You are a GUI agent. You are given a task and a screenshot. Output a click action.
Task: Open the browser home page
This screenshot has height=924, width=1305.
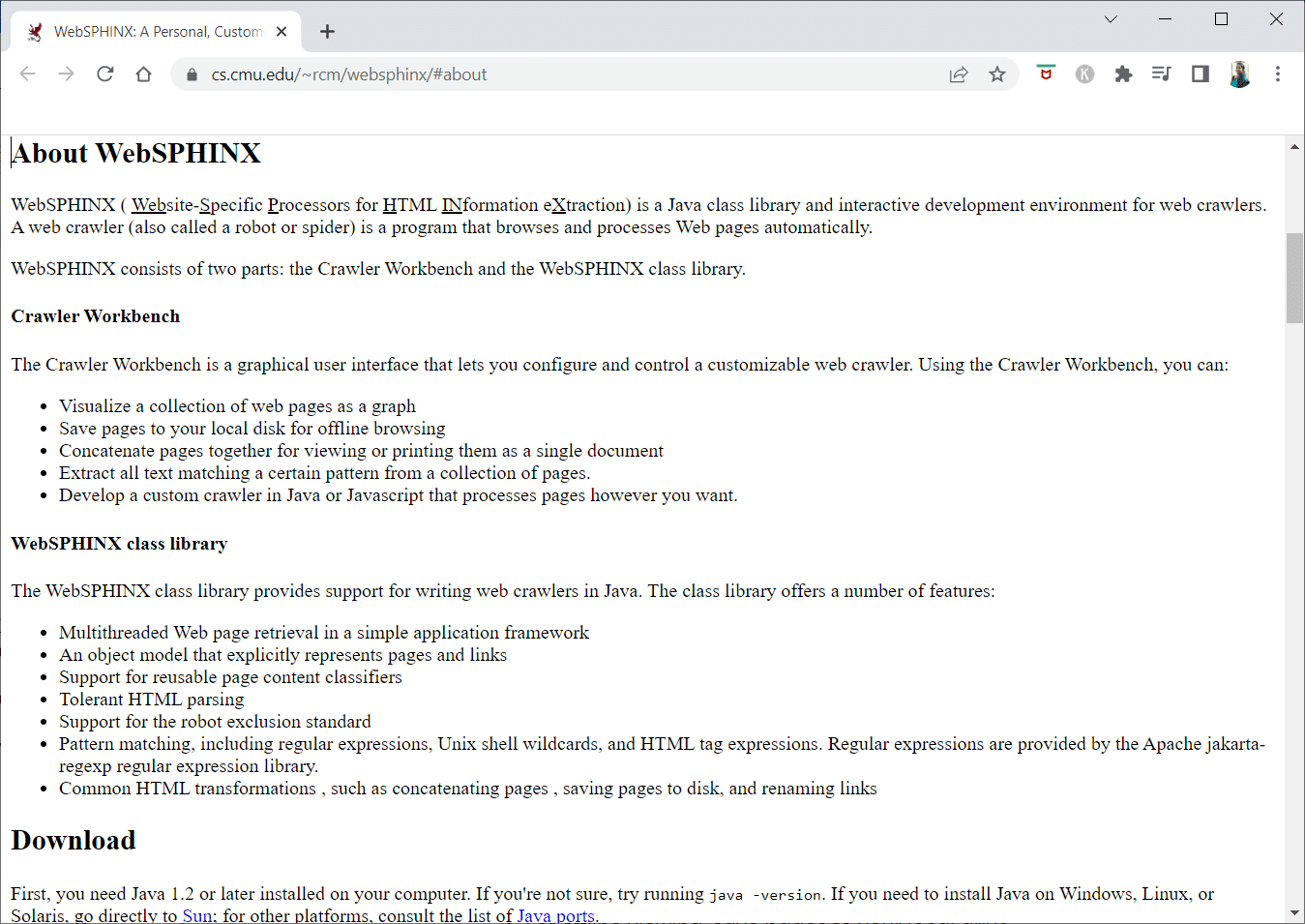coord(144,75)
